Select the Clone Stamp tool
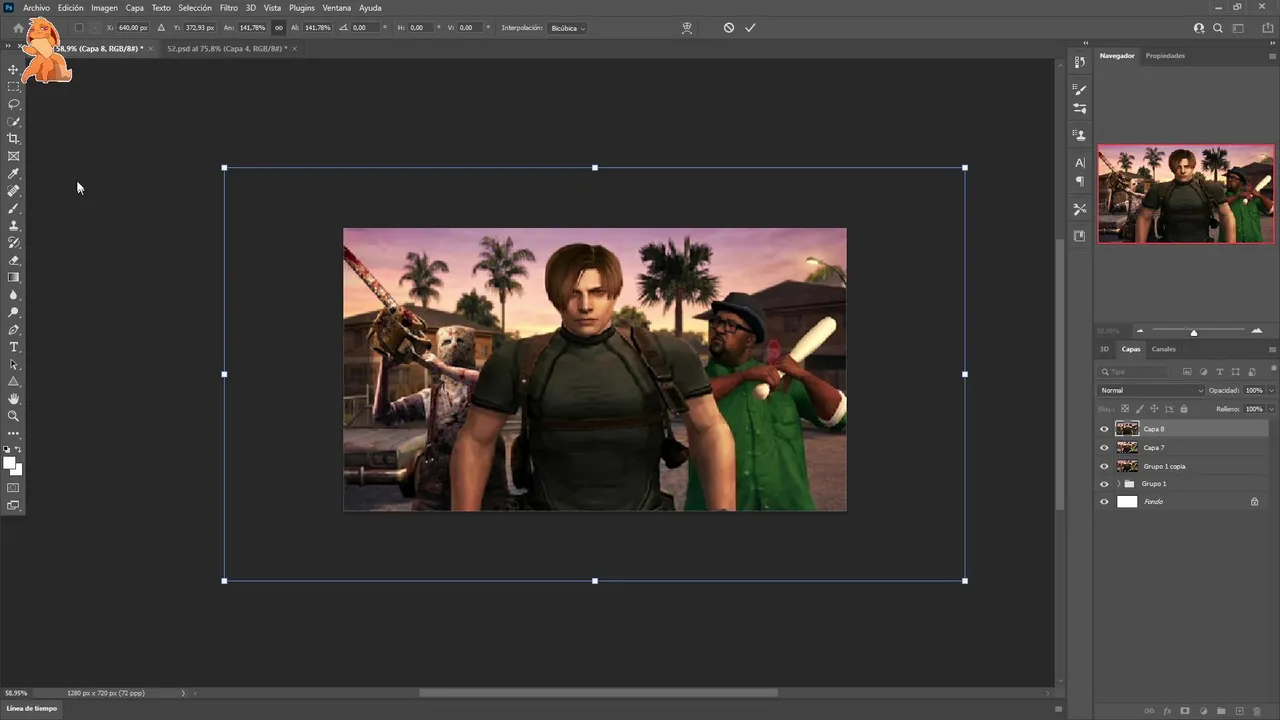The height and width of the screenshot is (720, 1280). pyautogui.click(x=14, y=226)
